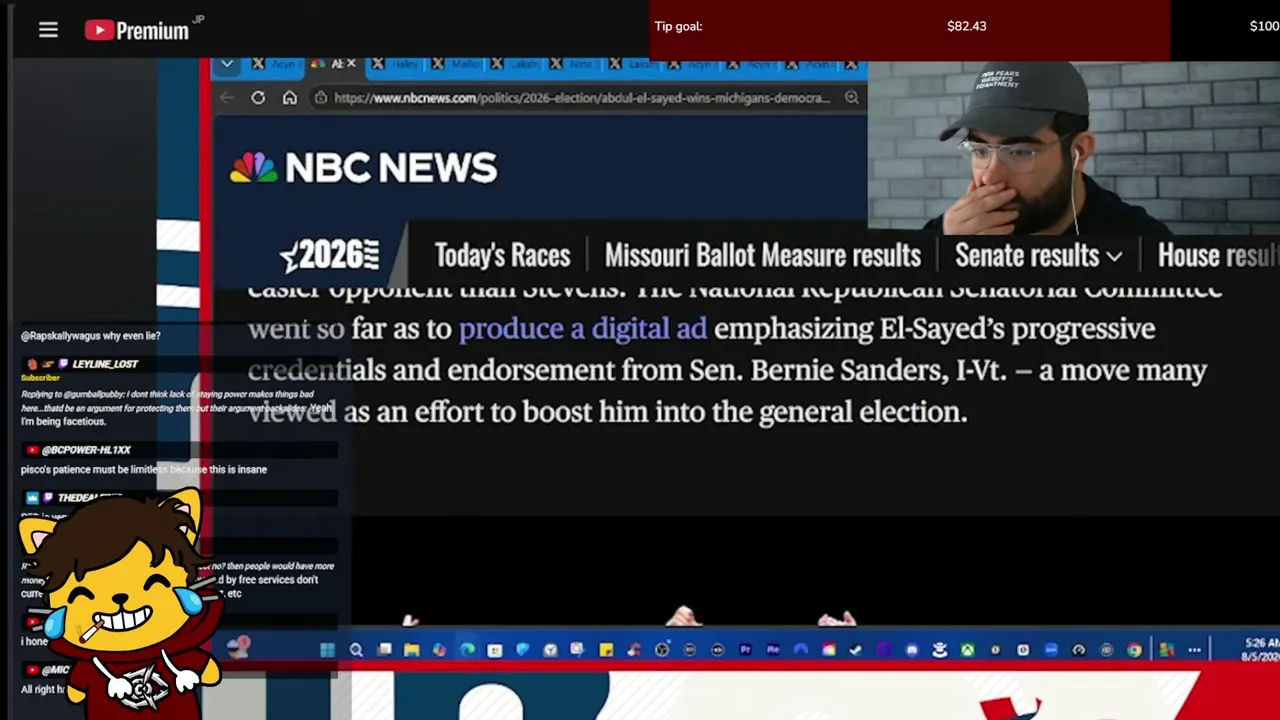Click chat username @BCPOWER-HL1XX
This screenshot has width=1280, height=720.
click(x=86, y=450)
